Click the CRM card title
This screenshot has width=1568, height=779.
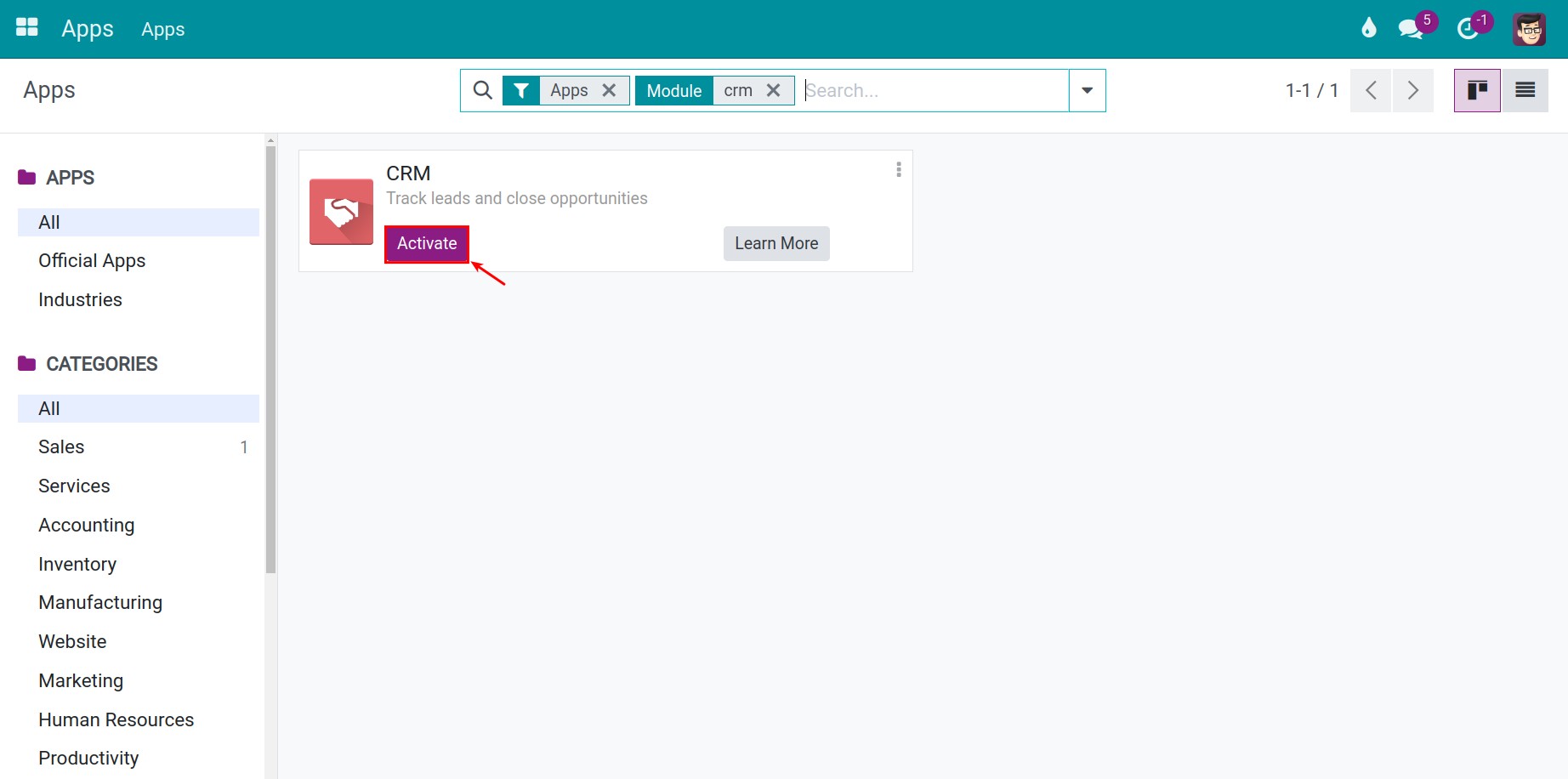point(408,173)
